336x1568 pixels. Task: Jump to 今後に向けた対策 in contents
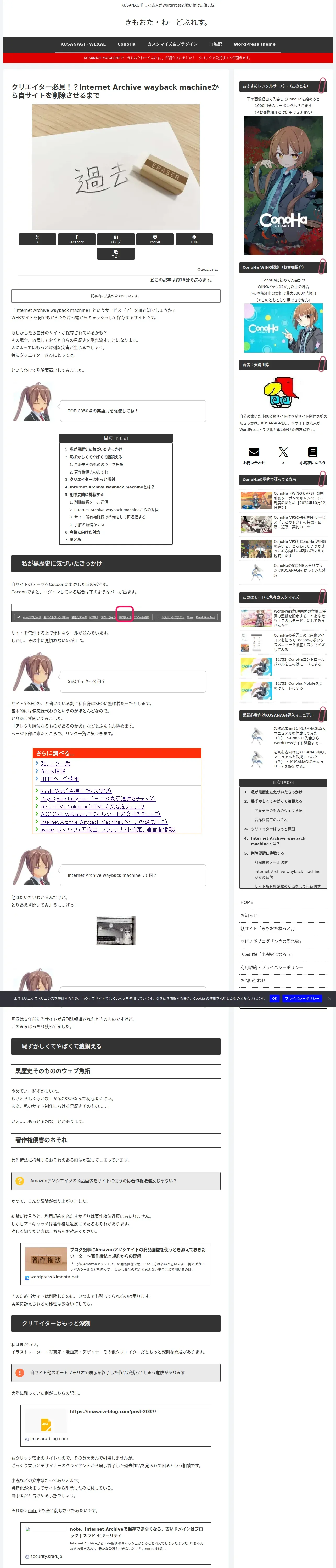[x=85, y=532]
